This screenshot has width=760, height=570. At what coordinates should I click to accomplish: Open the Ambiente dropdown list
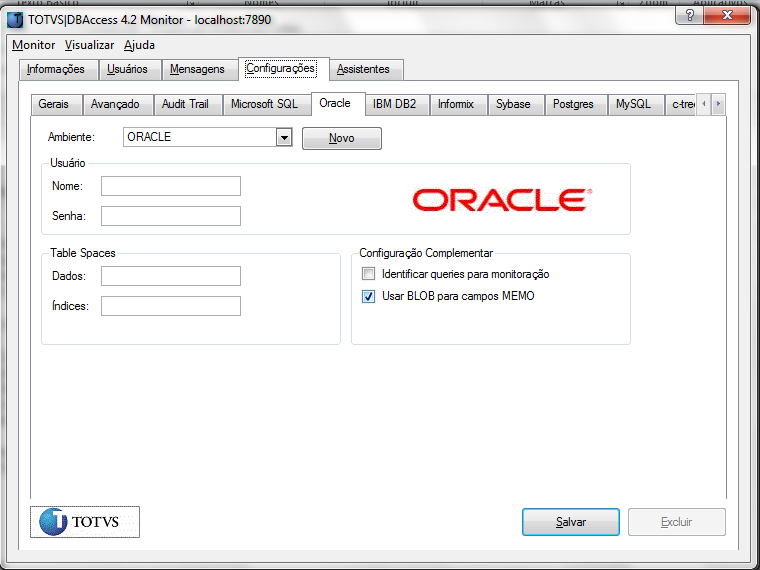284,138
